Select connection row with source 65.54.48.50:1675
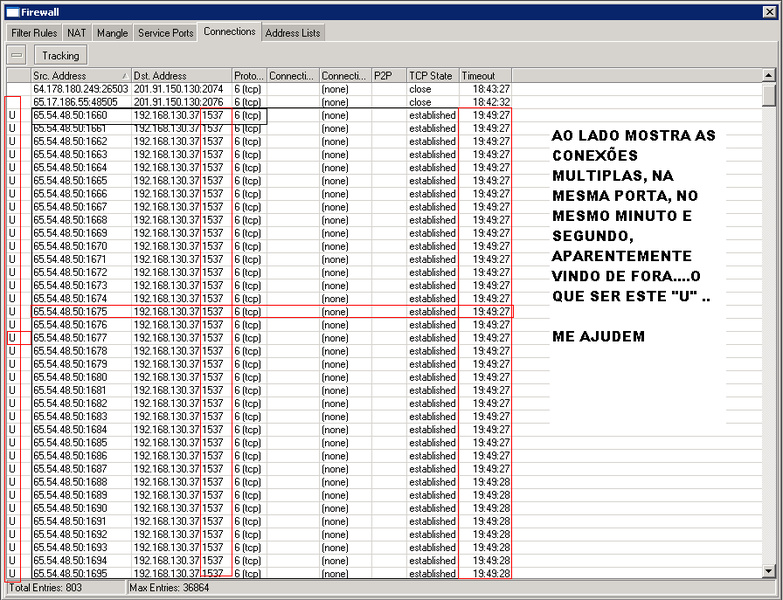This screenshot has height=600, width=783. [x=80, y=312]
